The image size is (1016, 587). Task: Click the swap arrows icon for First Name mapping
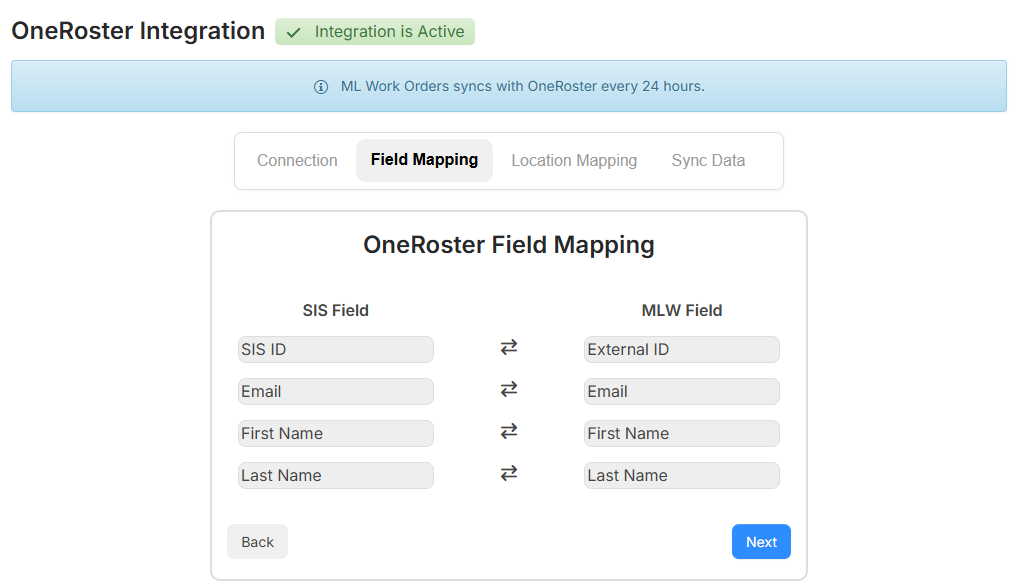click(x=509, y=430)
